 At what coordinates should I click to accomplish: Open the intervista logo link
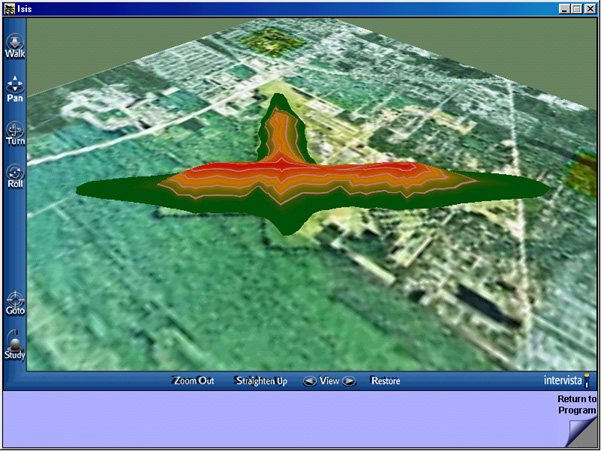click(567, 380)
